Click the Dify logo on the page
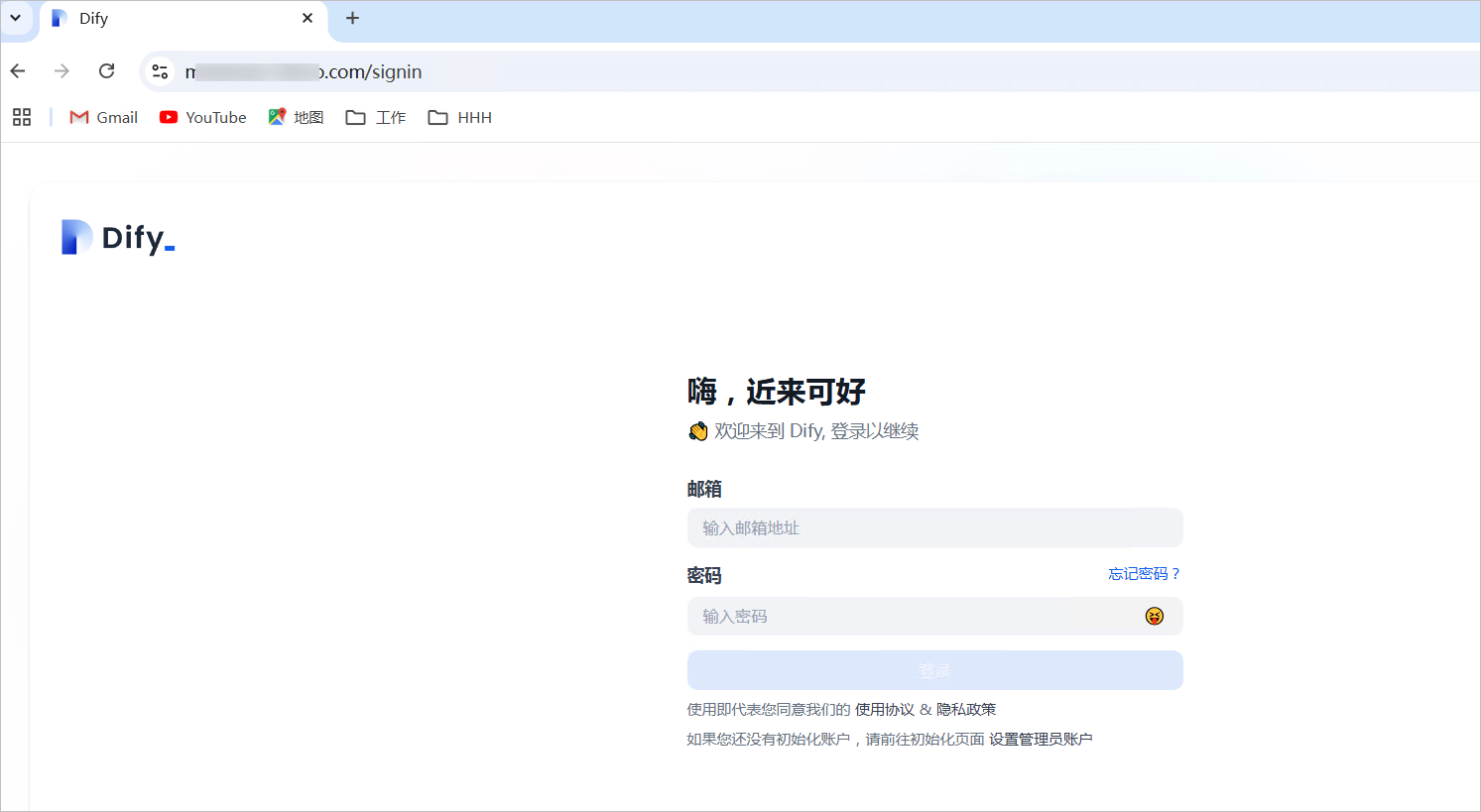The image size is (1481, 812). 118,238
